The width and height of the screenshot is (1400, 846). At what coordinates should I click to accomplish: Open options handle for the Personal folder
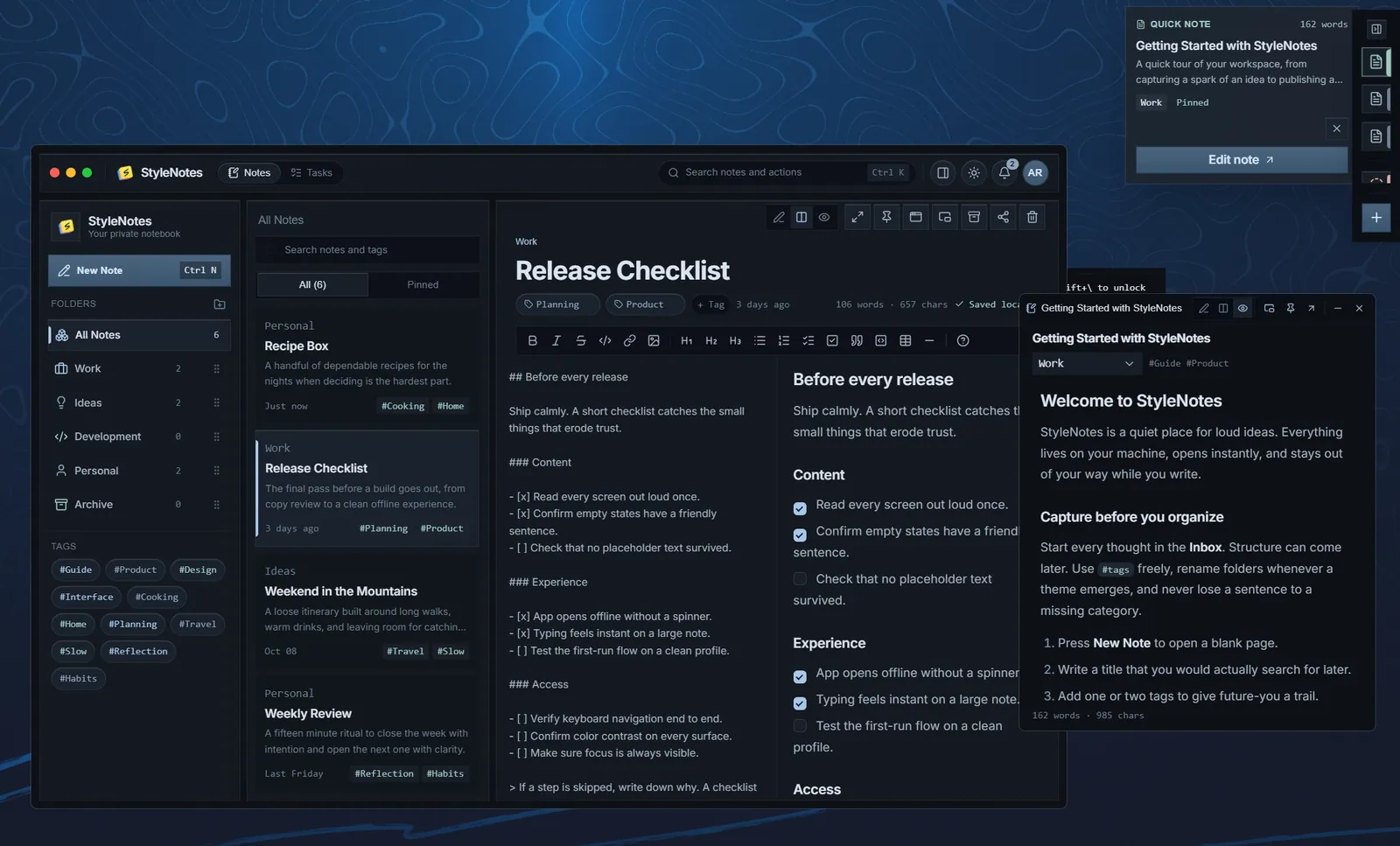(216, 471)
